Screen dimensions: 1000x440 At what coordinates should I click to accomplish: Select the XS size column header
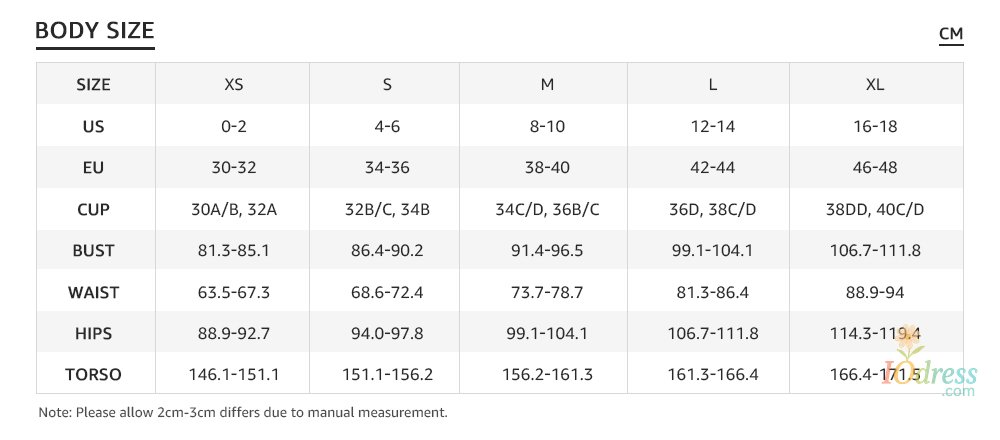[x=233, y=85]
